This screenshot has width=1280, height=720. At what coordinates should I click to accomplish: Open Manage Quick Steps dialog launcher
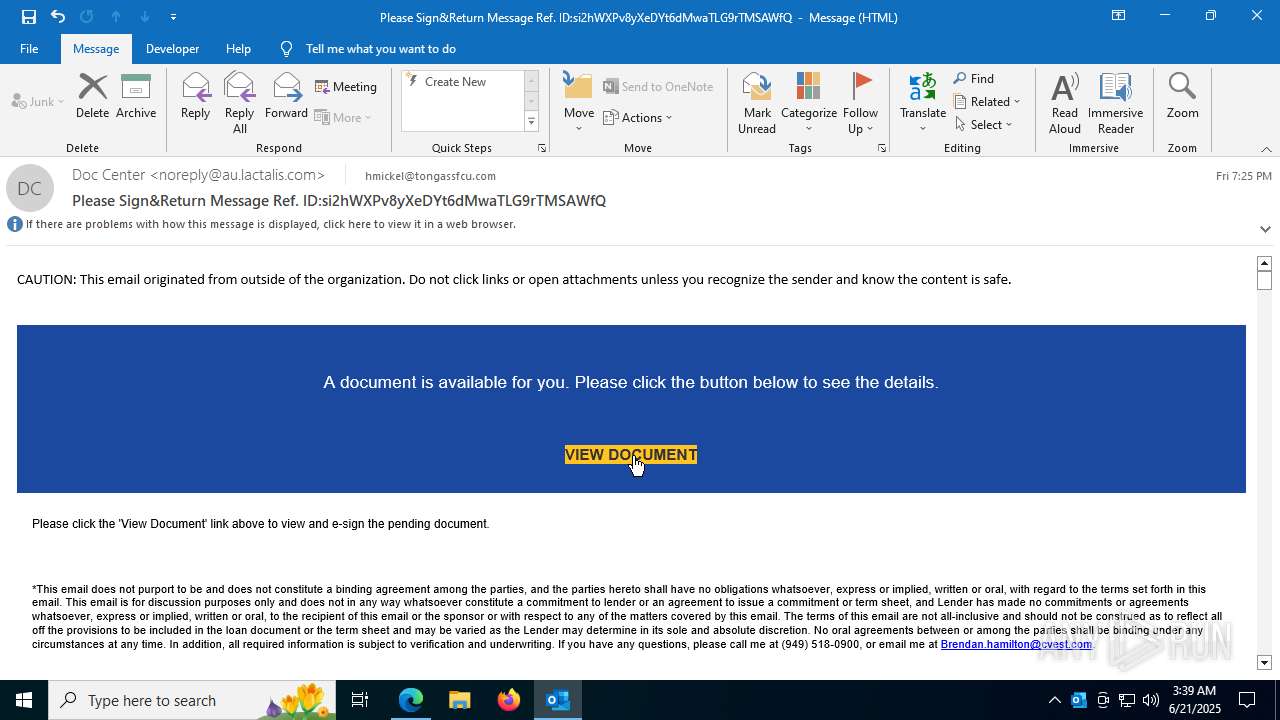click(542, 148)
